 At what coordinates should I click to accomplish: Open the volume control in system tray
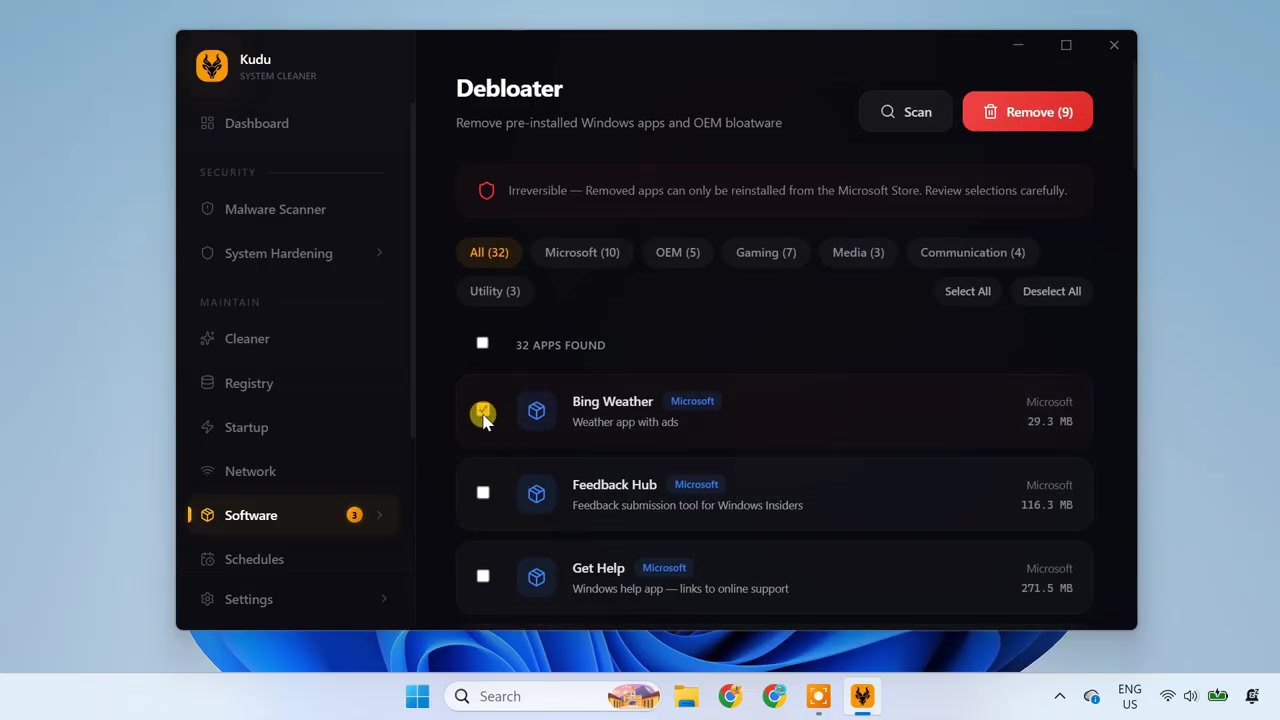point(1190,696)
